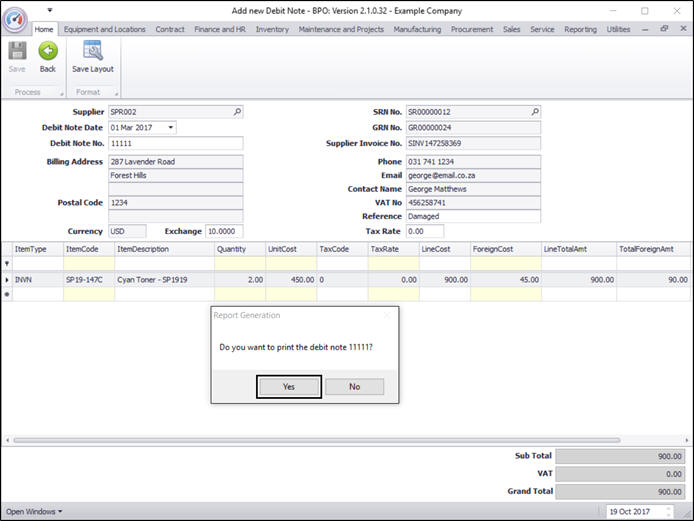Click the TotalForeignAmt column header
Screen dimensions: 694x521
click(x=653, y=249)
